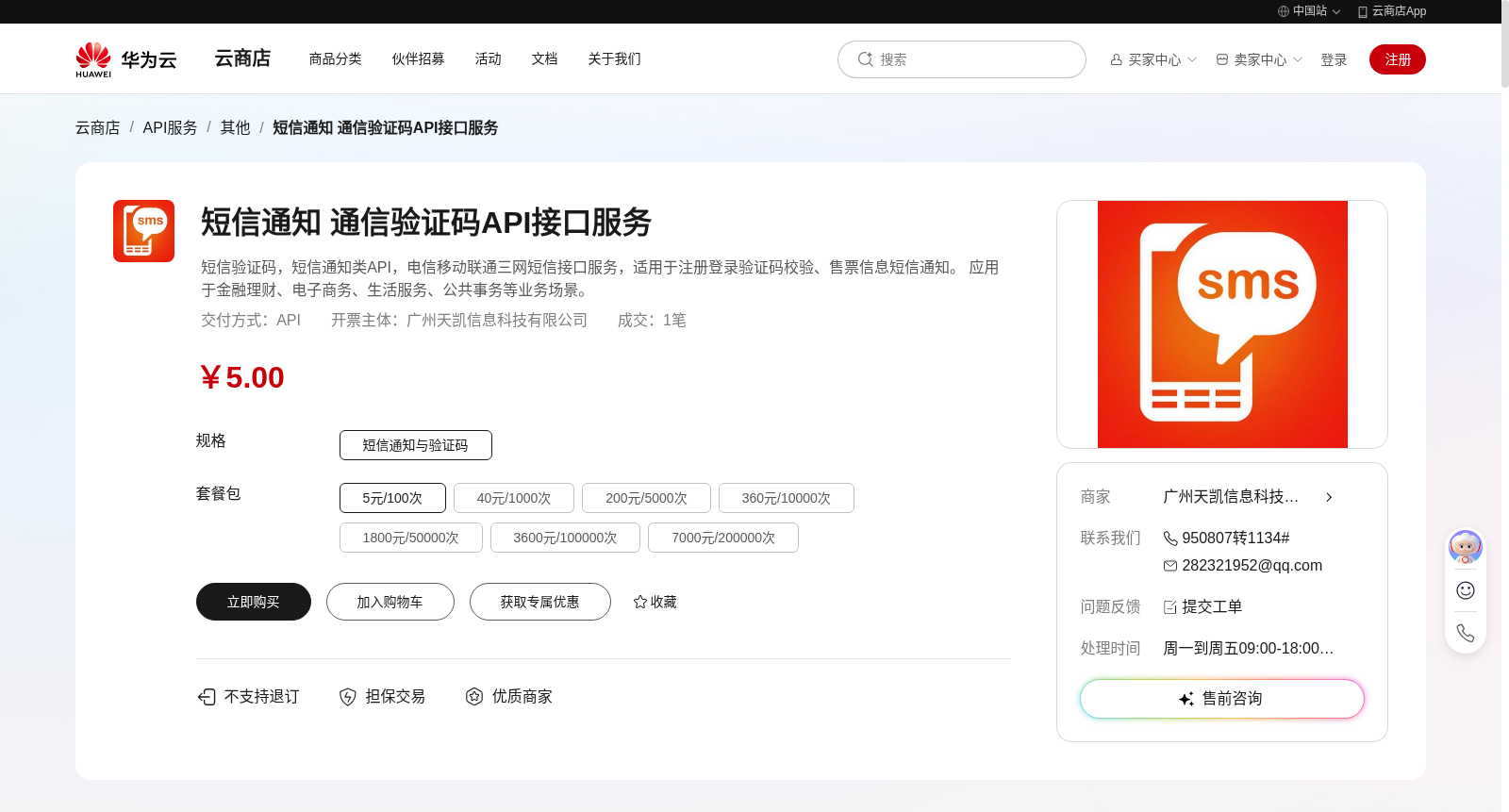This screenshot has height=812, width=1509.
Task: Select the 360元/10000次 package
Action: coord(787,498)
